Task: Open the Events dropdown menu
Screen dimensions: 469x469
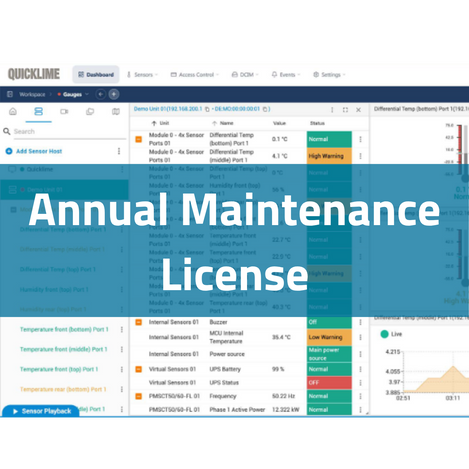Action: point(286,75)
